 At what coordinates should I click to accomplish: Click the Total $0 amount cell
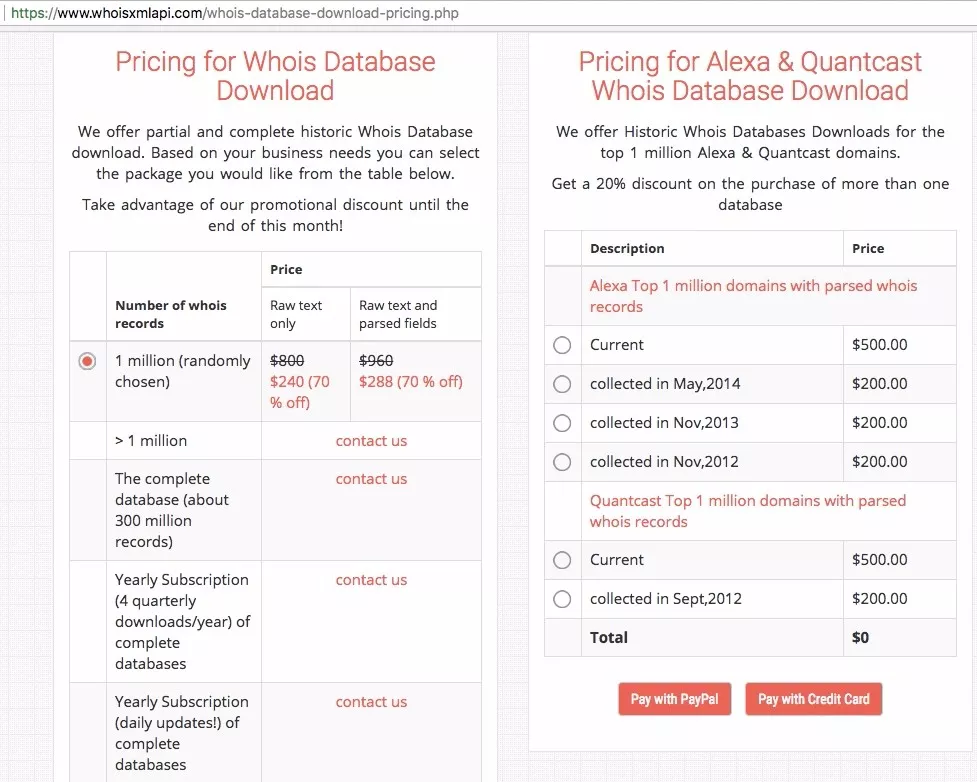pos(861,638)
